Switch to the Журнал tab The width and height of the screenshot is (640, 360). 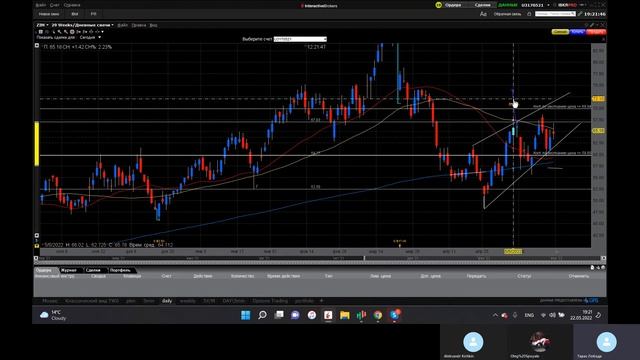coord(69,270)
